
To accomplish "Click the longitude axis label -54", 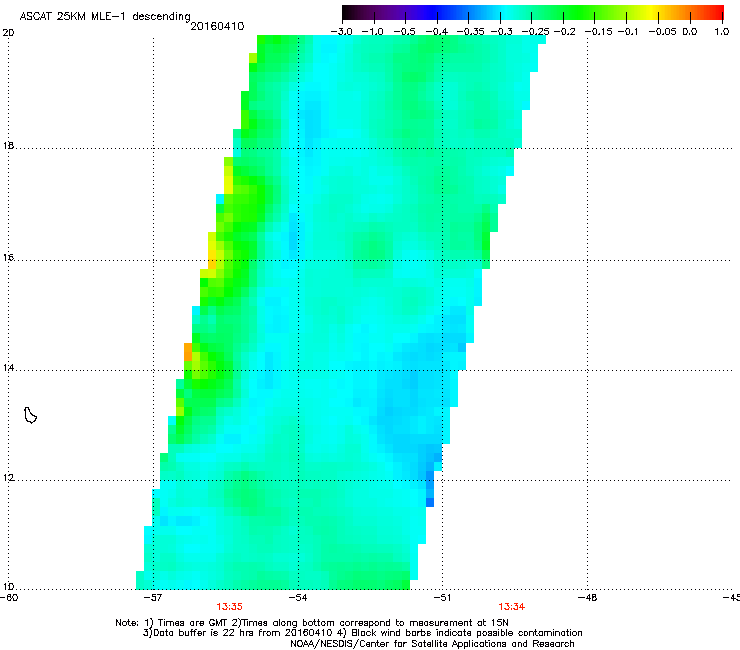I will [x=298, y=598].
